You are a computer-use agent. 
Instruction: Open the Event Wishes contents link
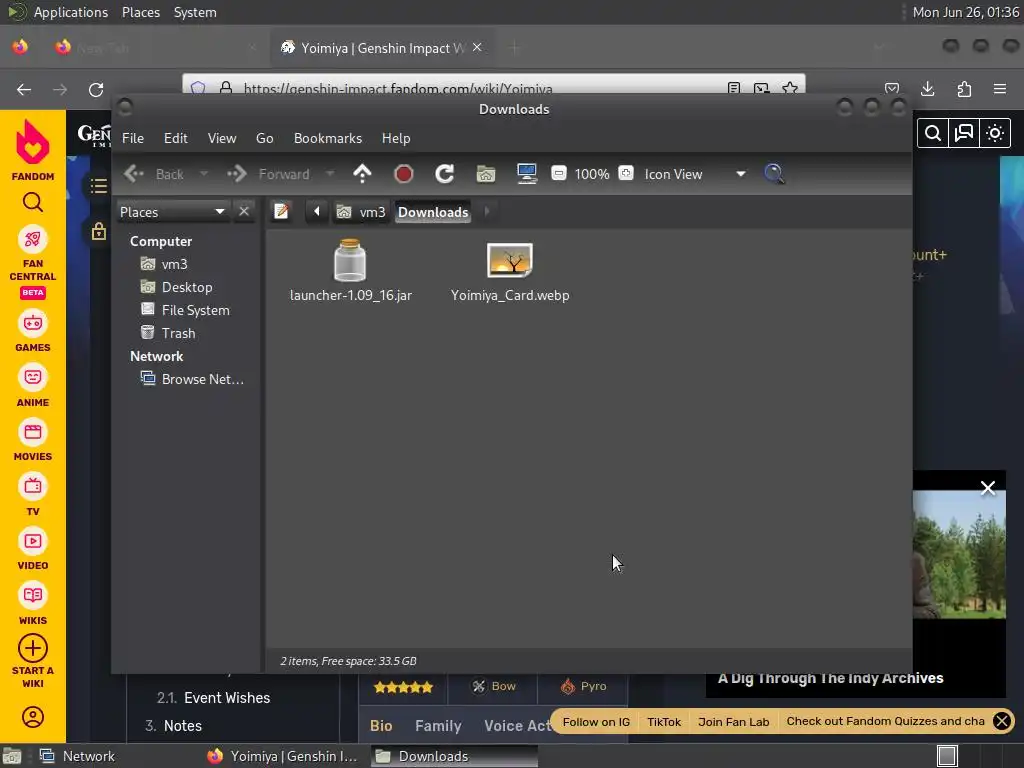(x=227, y=697)
